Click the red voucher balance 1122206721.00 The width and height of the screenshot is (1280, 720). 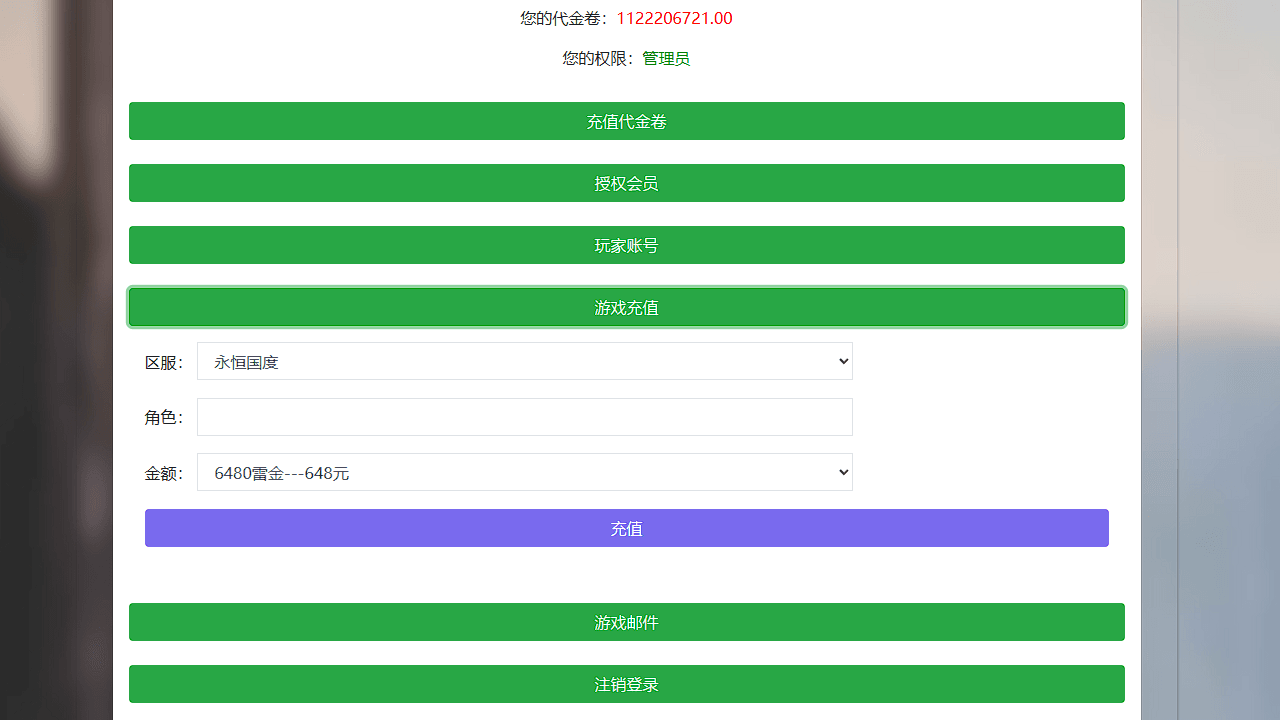tap(674, 18)
